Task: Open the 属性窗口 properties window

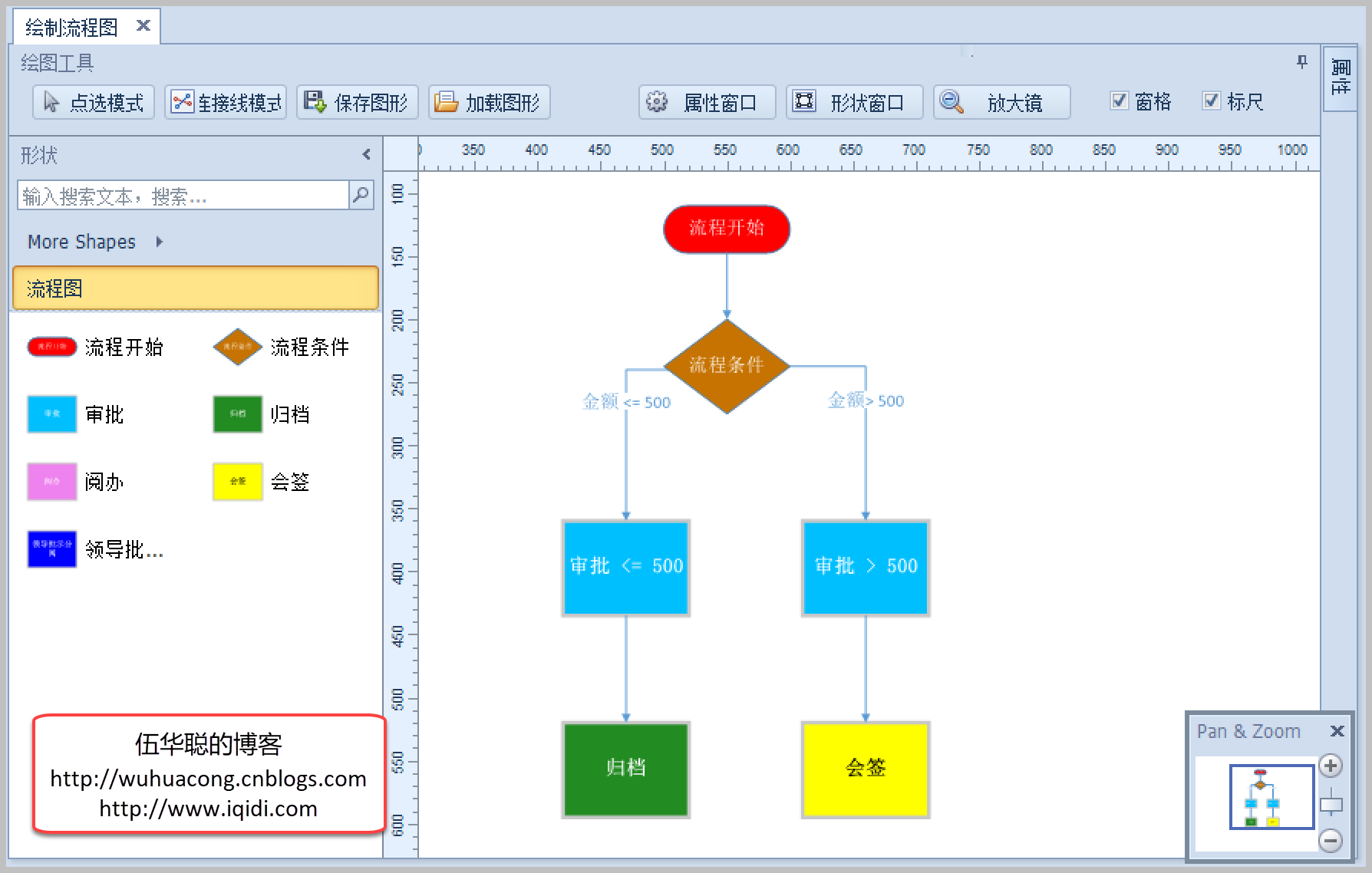Action: tap(707, 102)
